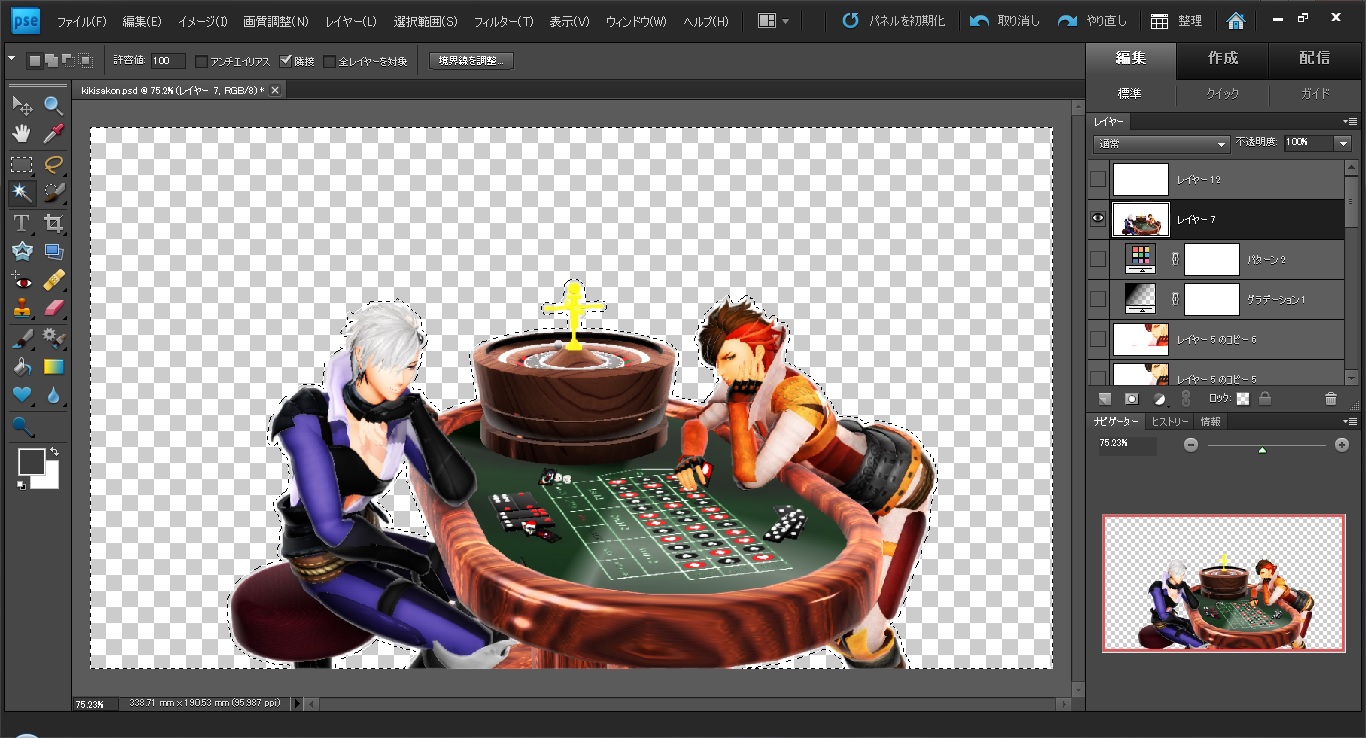Show the レイヤー 12 layer visibility
This screenshot has width=1366, height=738.
(x=1098, y=179)
